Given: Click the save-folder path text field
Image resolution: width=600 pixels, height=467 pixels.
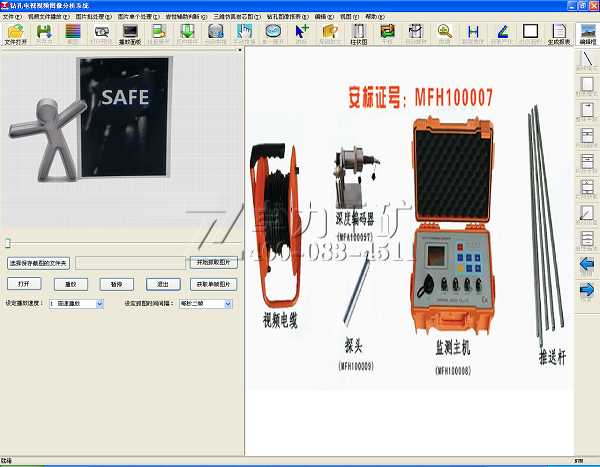Looking at the screenshot, I should (x=129, y=263).
